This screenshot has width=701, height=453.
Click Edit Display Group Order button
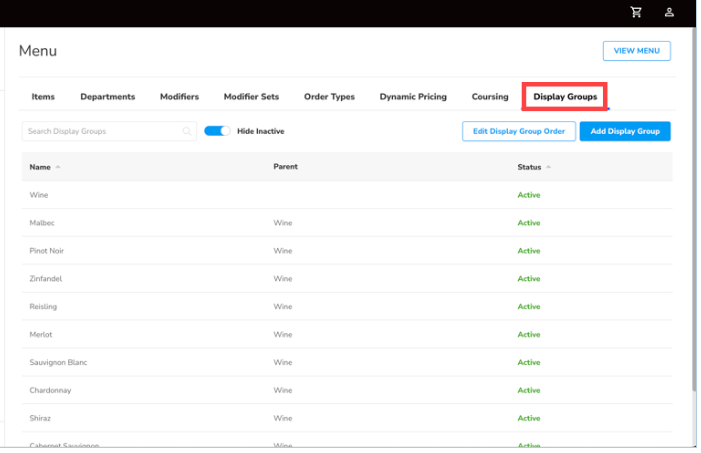(x=519, y=131)
